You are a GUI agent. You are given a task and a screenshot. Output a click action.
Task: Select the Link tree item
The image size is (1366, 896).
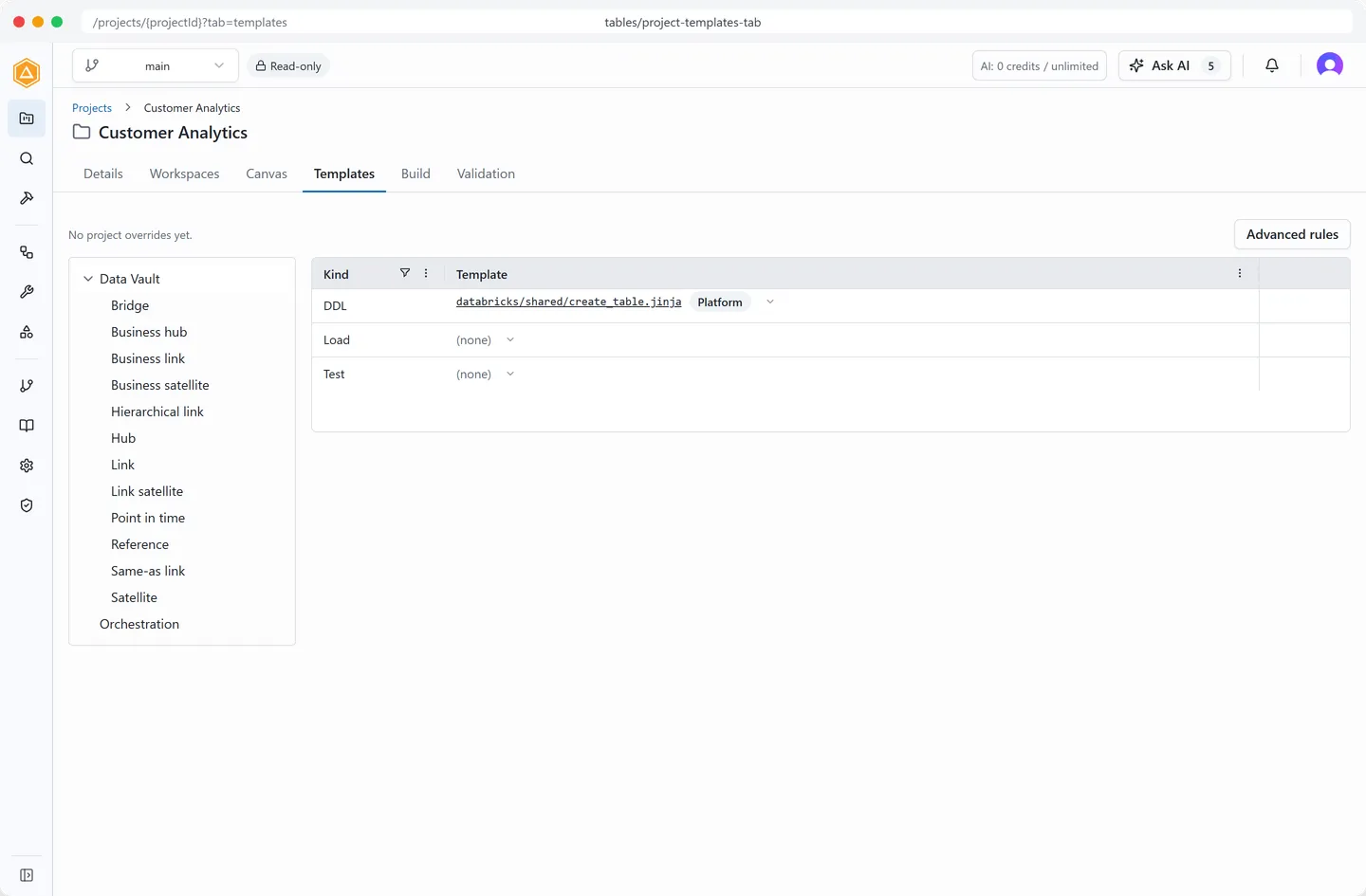pos(122,465)
